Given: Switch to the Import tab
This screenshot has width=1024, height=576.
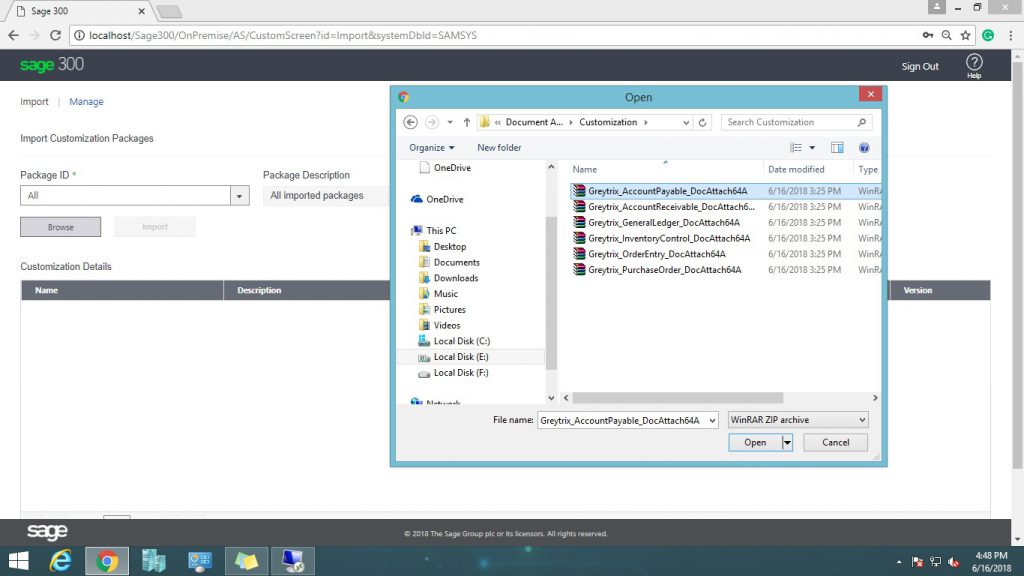Looking at the screenshot, I should pos(34,102).
